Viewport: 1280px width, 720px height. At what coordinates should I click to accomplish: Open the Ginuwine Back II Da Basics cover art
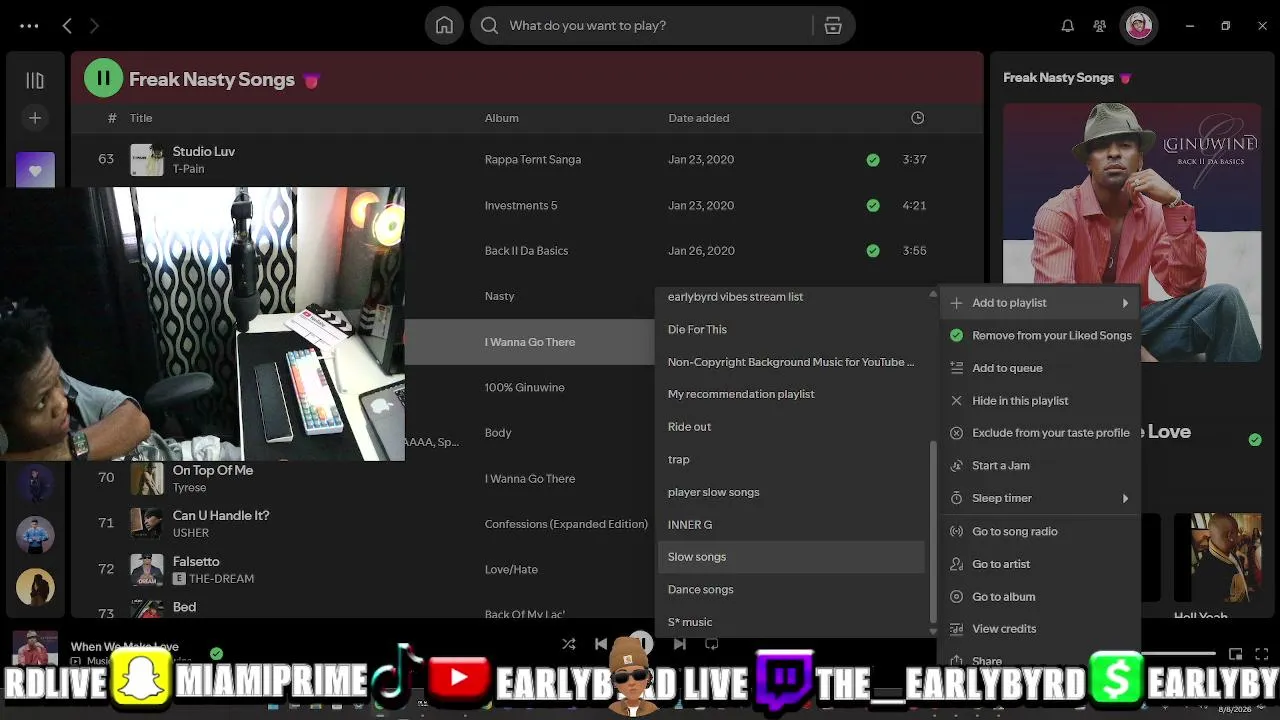click(x=1131, y=232)
